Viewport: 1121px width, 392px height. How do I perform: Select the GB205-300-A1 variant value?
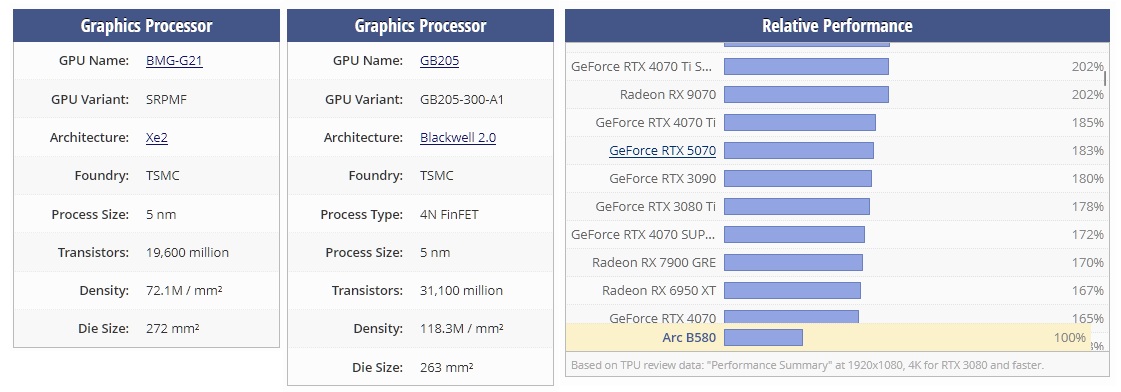[x=462, y=99]
